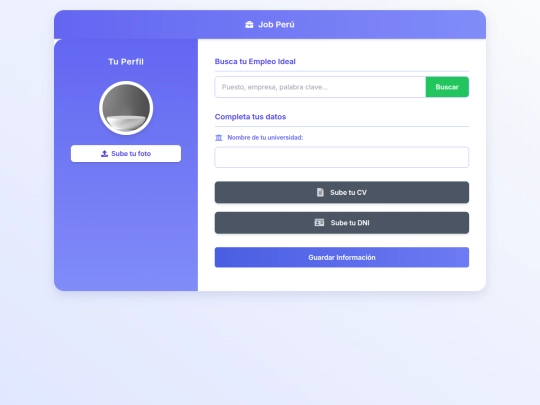Click the circular profile photo

pyautogui.click(x=126, y=108)
